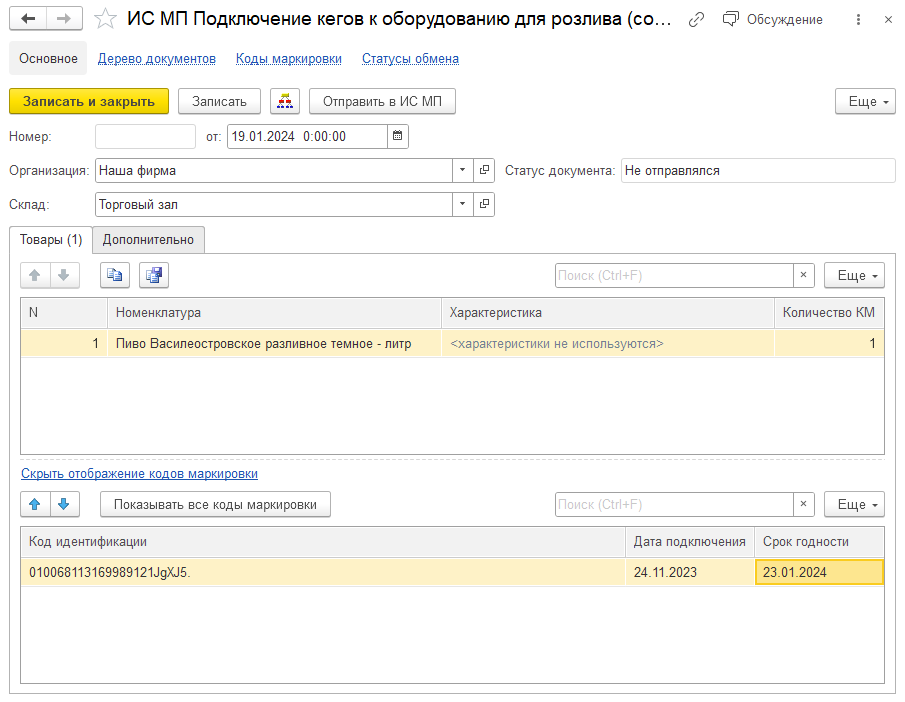Open the Коды маркировки section
Viewport: 905px width, 702px height.
[288, 59]
